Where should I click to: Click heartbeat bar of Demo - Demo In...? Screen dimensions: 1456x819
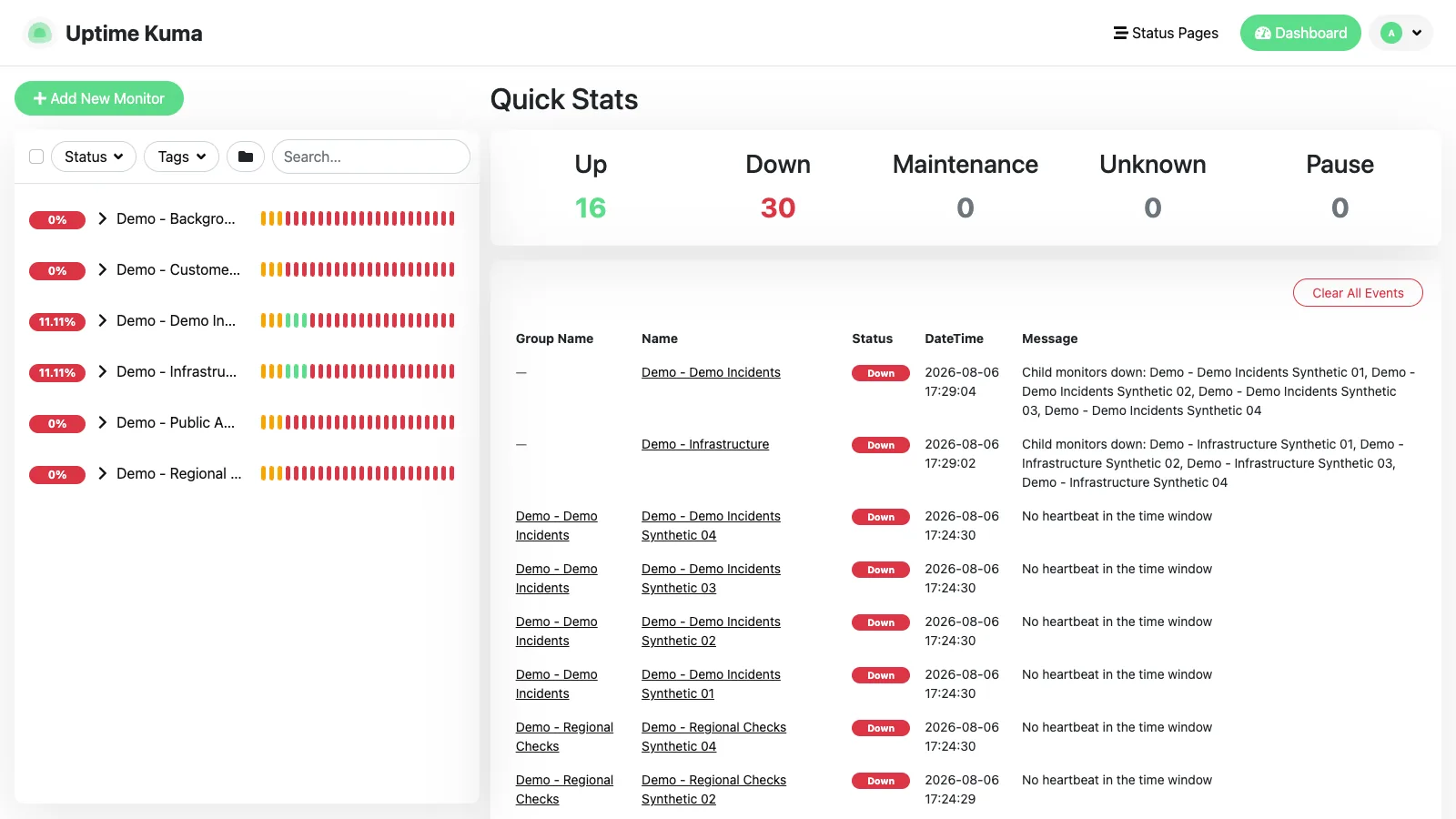point(358,320)
